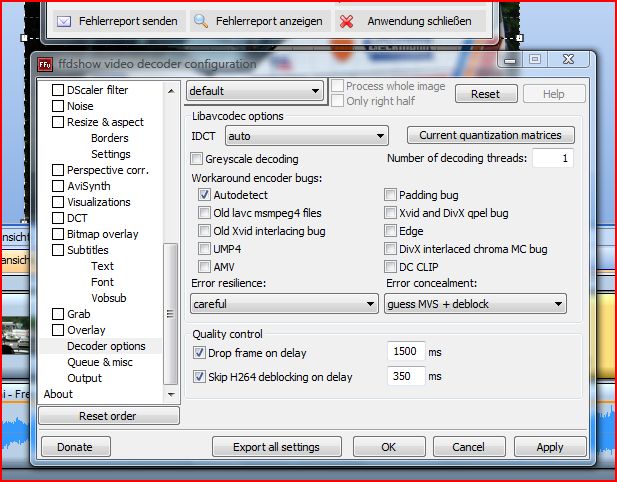This screenshot has width=617, height=482.
Task: Uncheck the Autodetect encoder bugs option
Action: (205, 195)
